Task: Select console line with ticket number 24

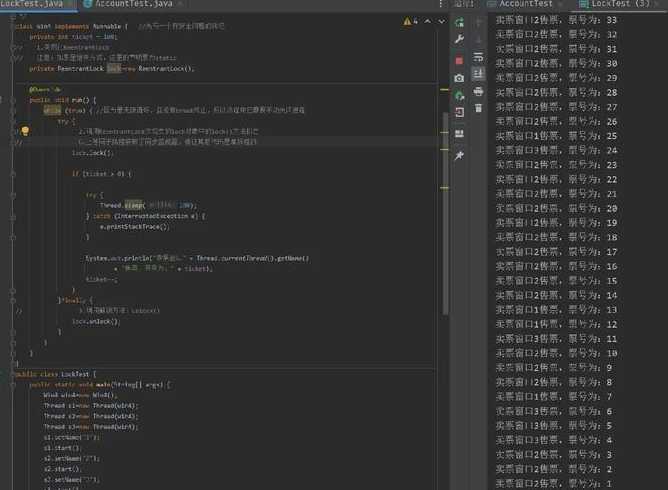Action: click(556, 150)
